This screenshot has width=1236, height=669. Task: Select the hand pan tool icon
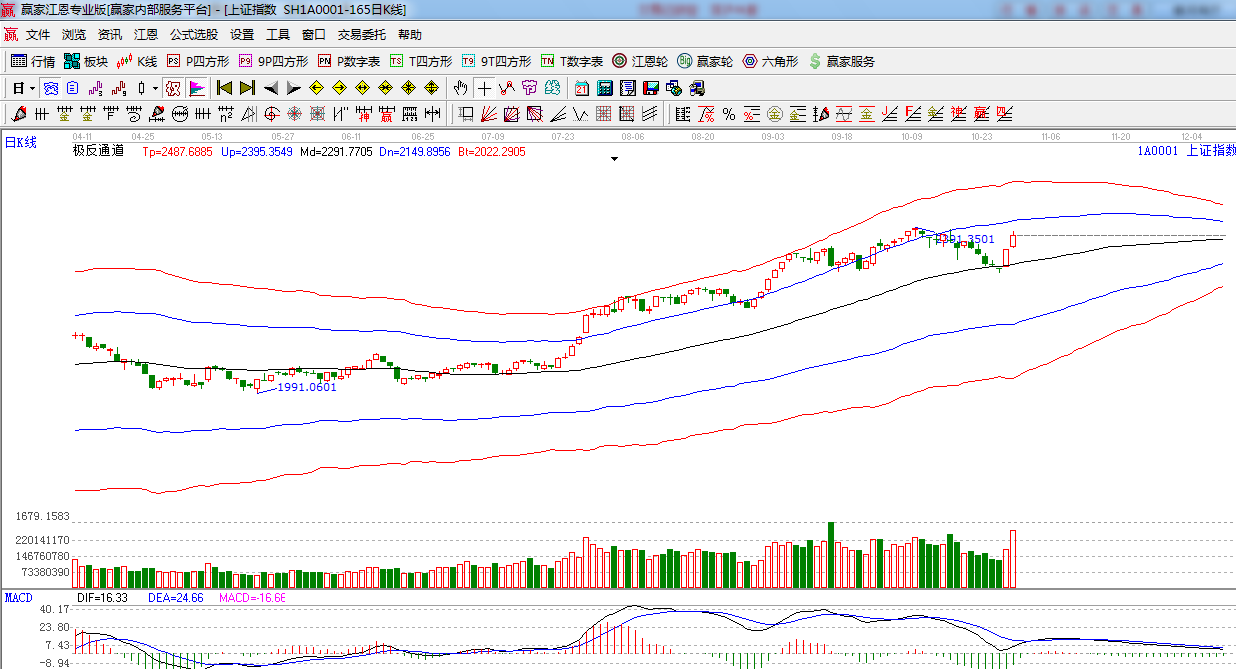(x=461, y=87)
